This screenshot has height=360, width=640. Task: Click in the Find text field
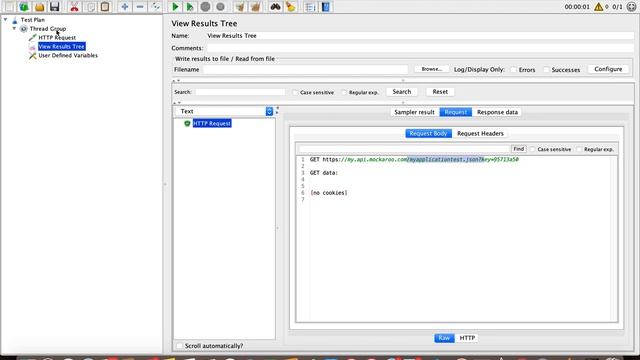[x=404, y=149]
